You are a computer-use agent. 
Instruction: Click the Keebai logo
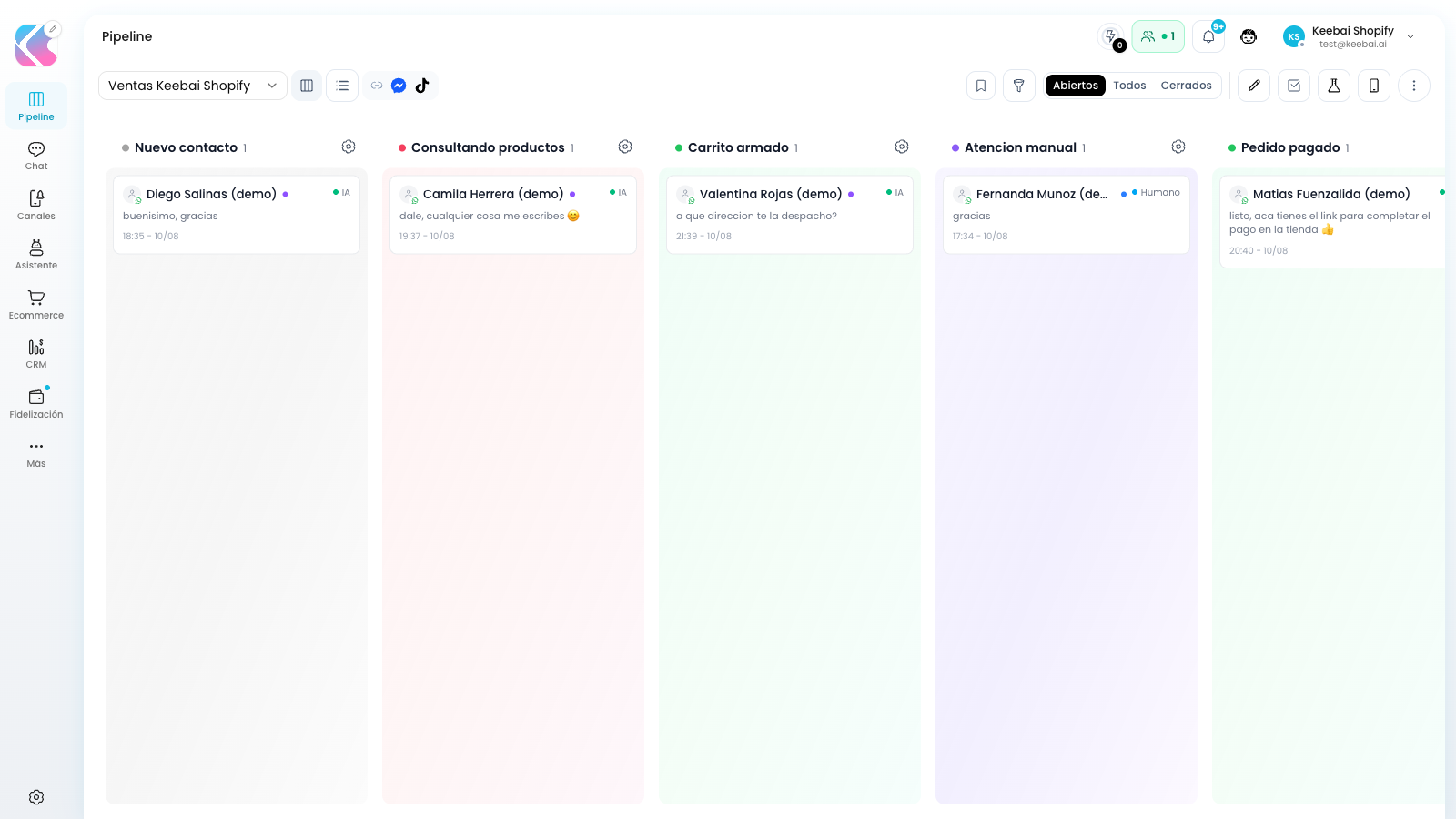[35, 45]
